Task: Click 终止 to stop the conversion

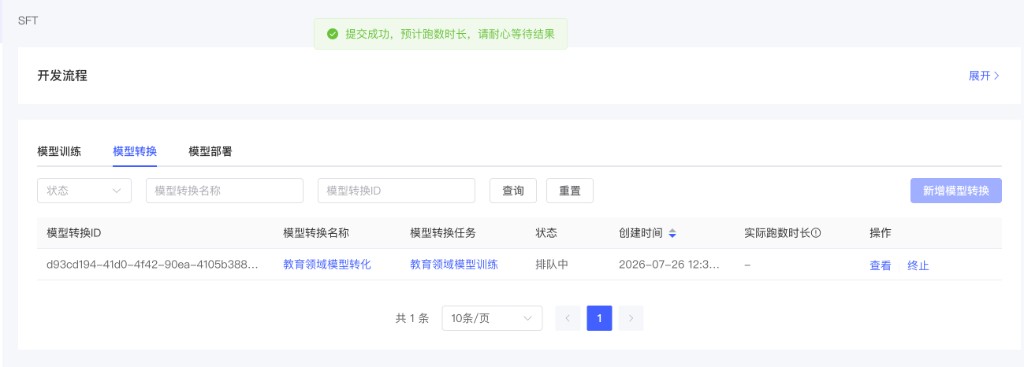Action: [918, 266]
